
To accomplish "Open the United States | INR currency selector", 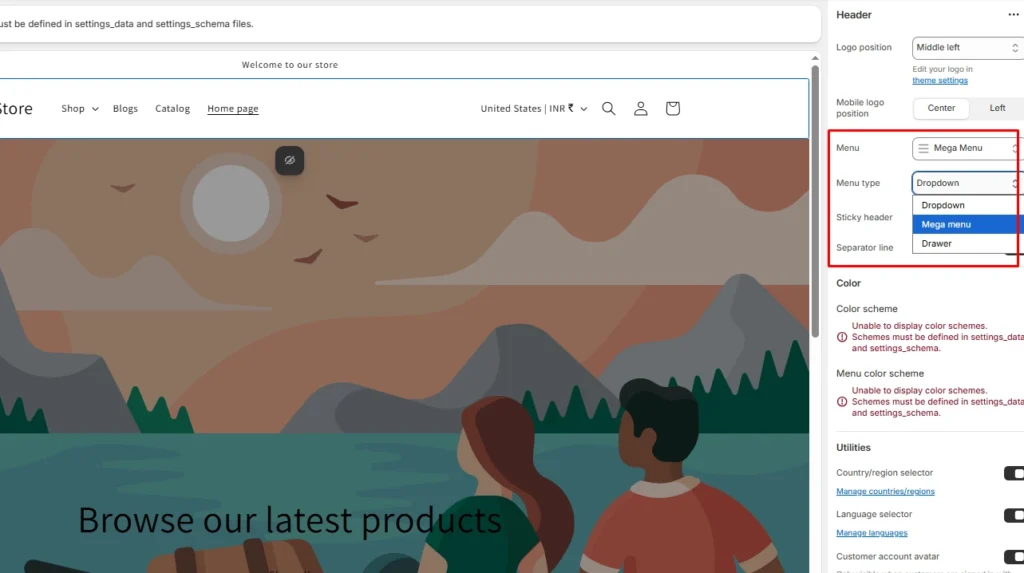I will point(533,109).
